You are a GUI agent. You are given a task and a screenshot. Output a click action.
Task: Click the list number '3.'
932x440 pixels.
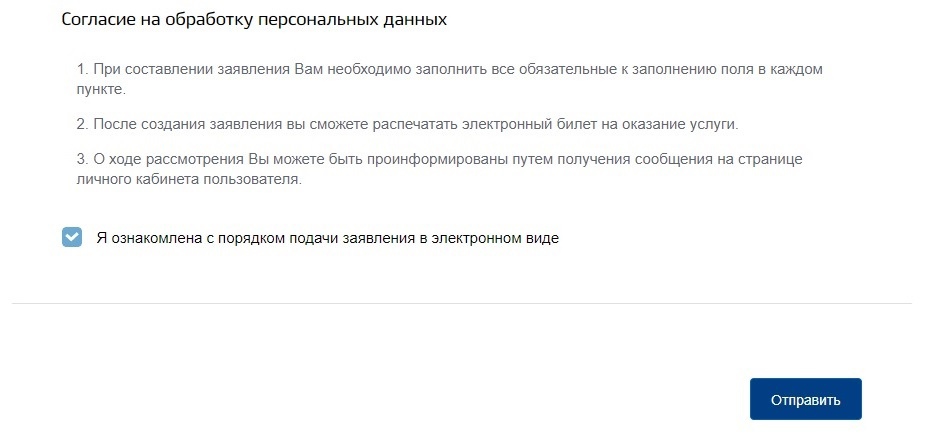(83, 159)
